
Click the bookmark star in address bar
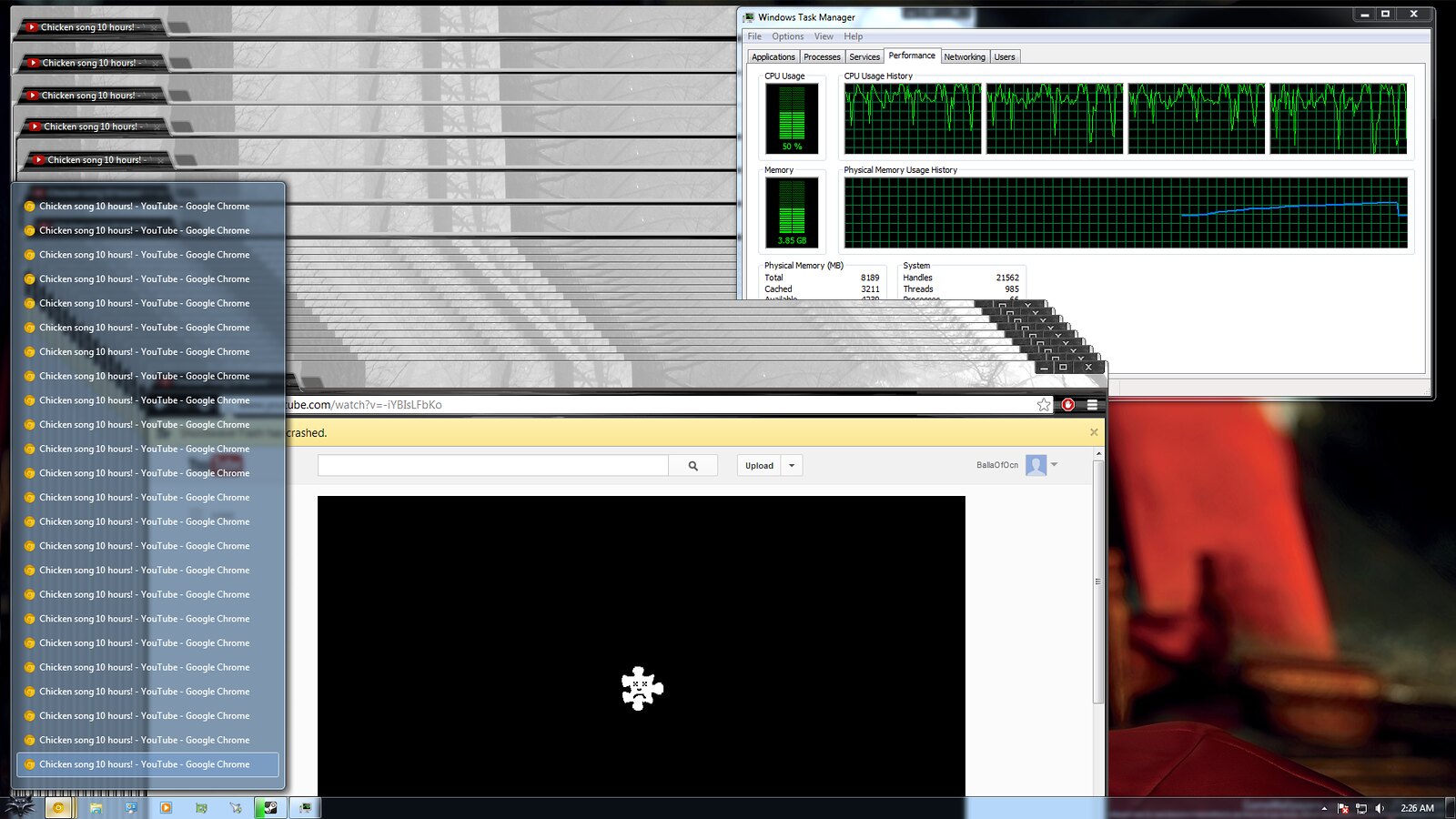1044,405
